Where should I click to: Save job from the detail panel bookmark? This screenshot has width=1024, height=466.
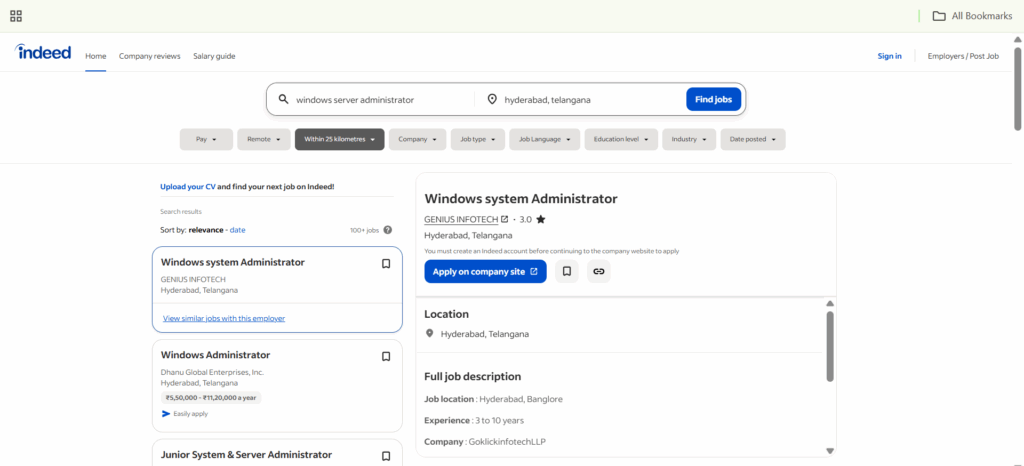(566, 271)
